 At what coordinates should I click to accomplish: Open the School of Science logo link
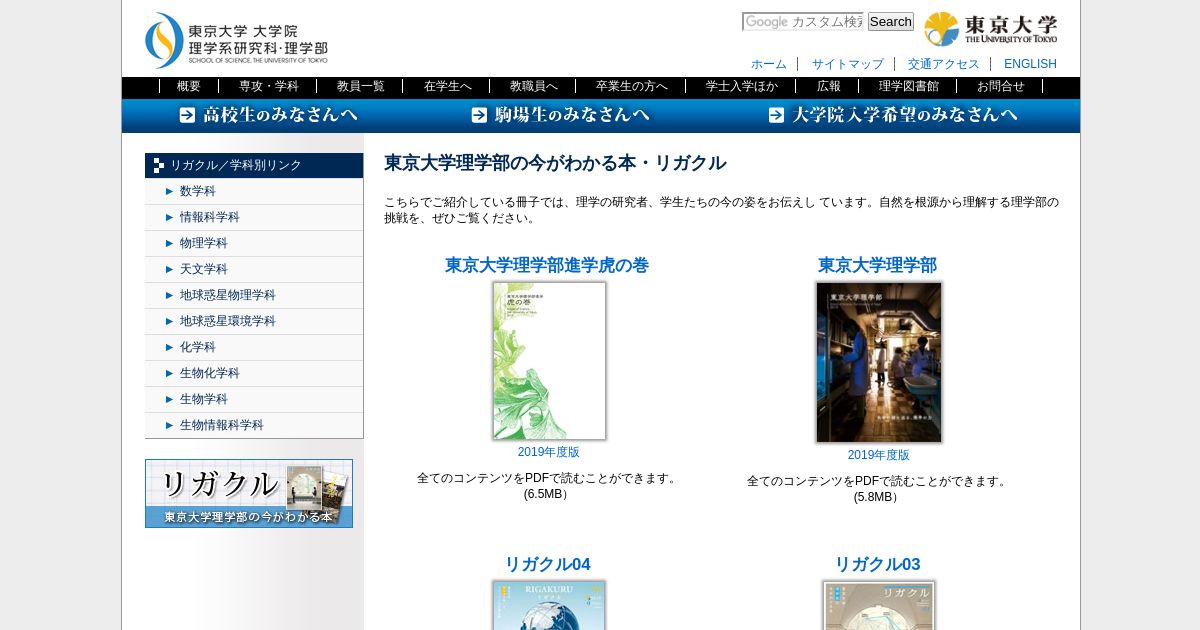click(x=236, y=40)
